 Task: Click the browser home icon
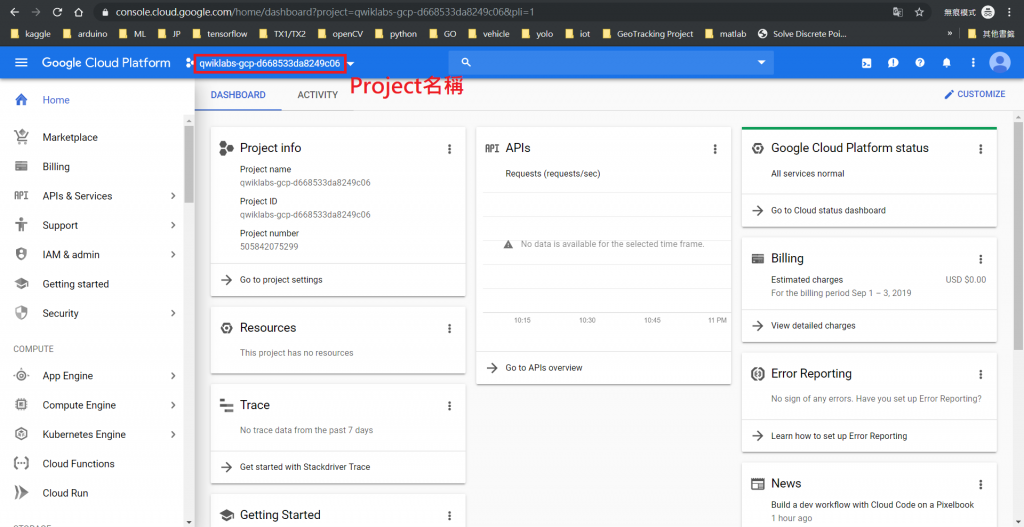tap(78, 12)
